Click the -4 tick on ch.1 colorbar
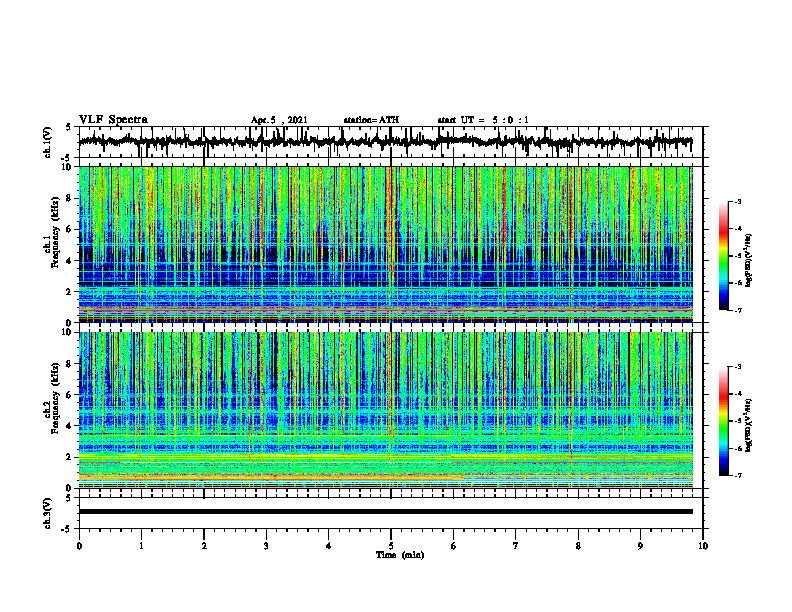 click(x=737, y=229)
